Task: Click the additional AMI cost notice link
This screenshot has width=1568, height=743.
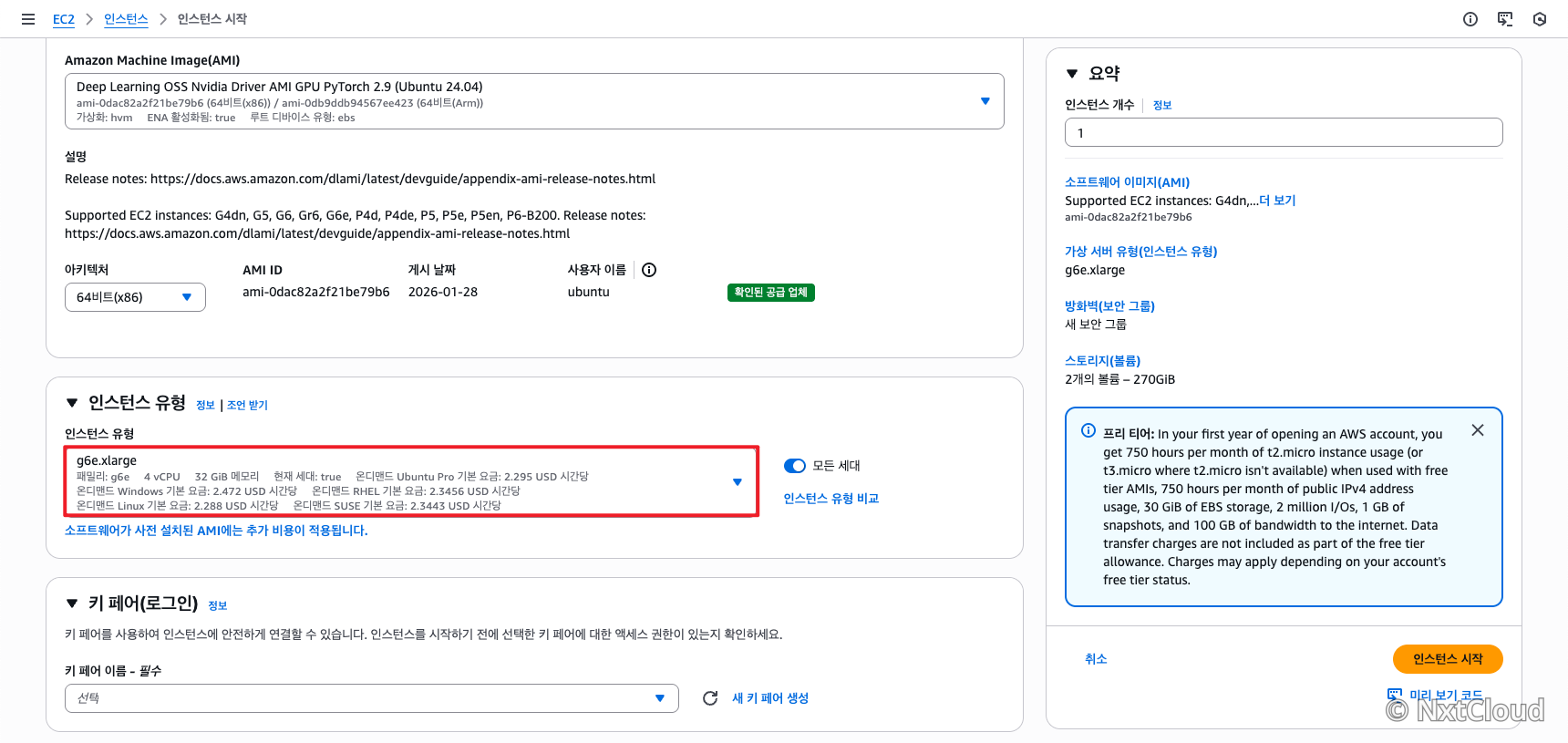Action: pos(216,531)
